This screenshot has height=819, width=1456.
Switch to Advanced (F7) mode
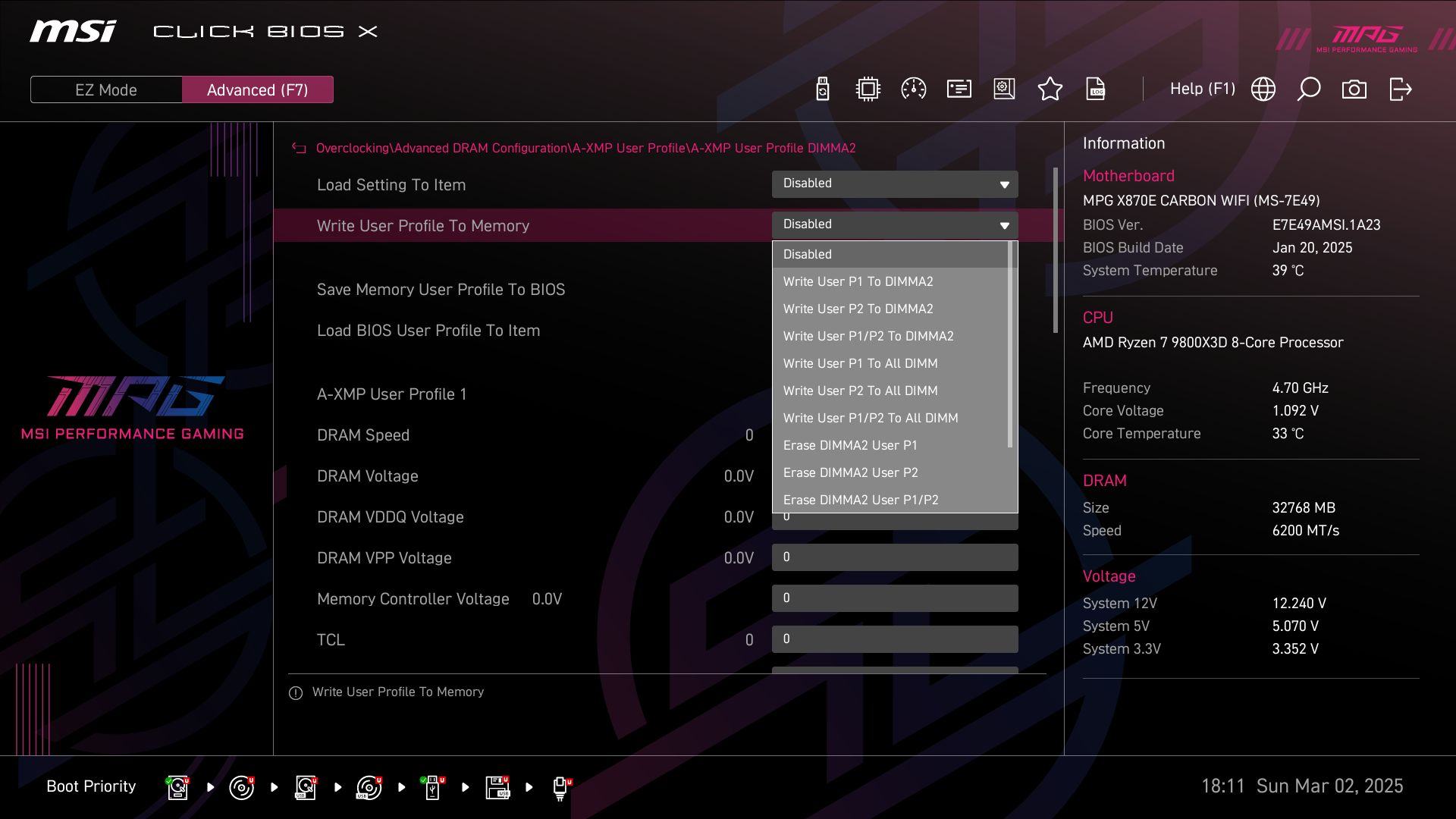tap(257, 89)
